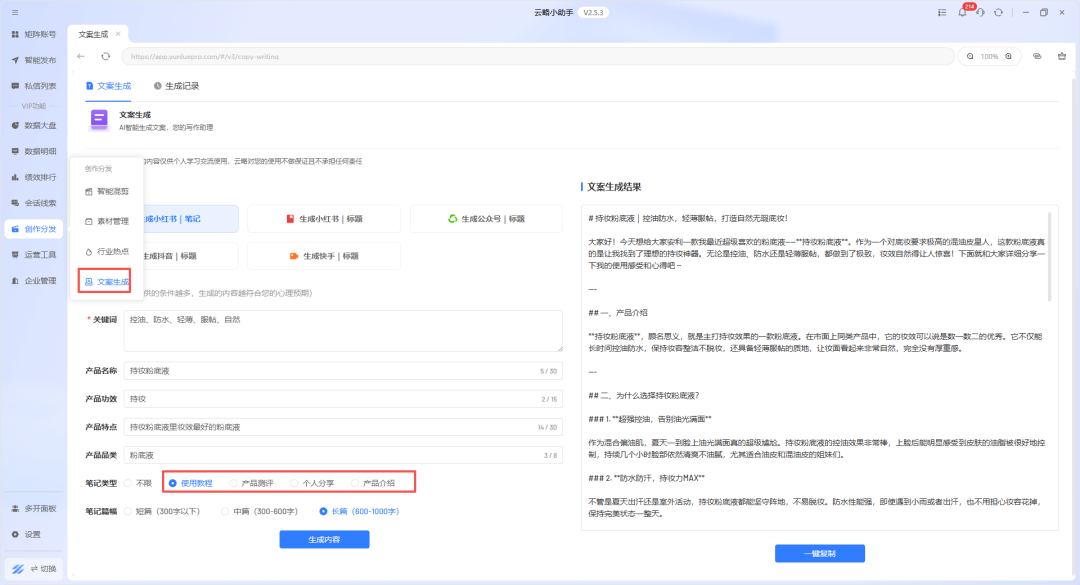
Task: Select the 产品测评 note type
Action: tap(258, 483)
